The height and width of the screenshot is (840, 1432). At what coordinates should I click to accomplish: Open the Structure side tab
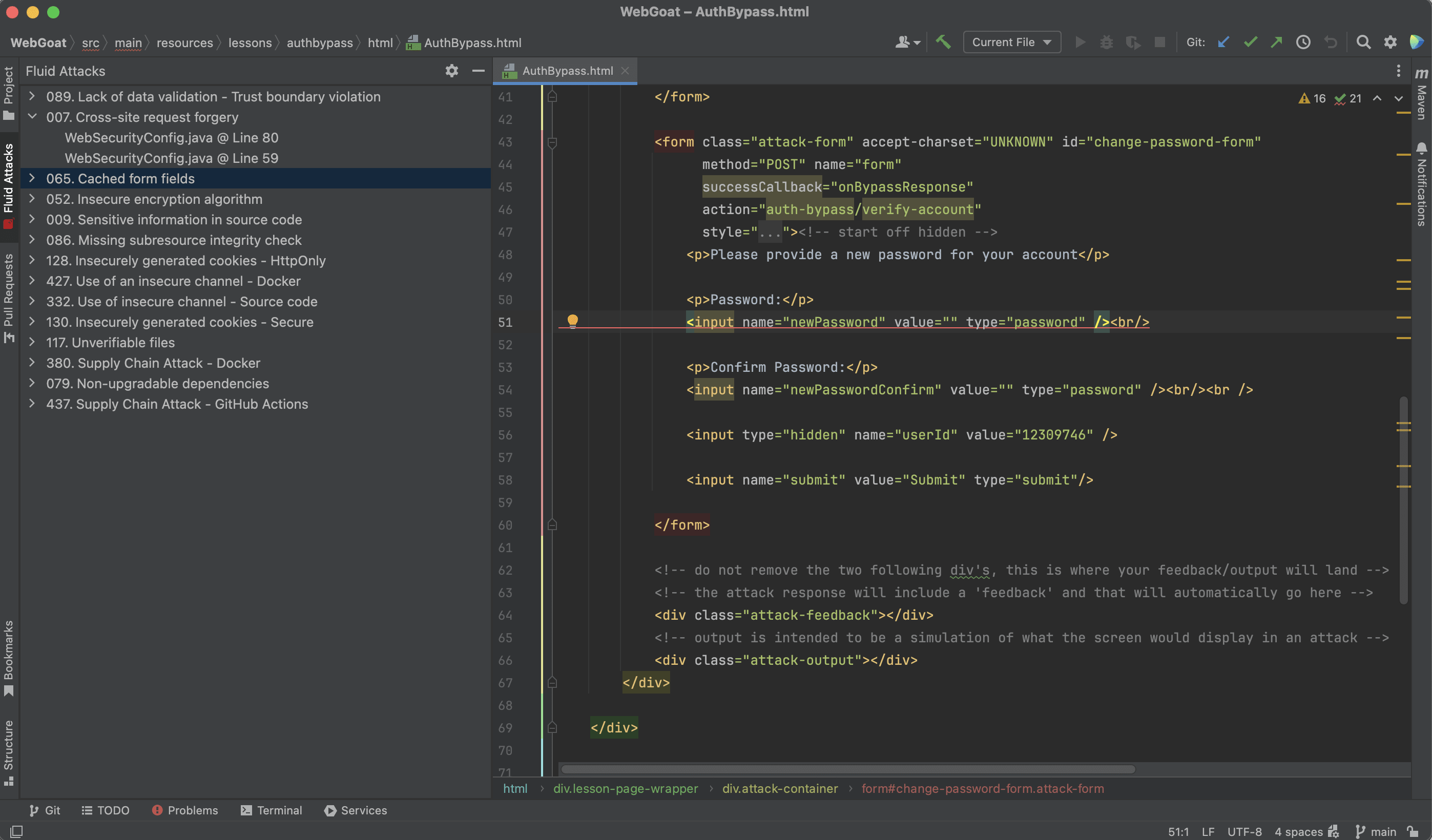click(x=9, y=752)
